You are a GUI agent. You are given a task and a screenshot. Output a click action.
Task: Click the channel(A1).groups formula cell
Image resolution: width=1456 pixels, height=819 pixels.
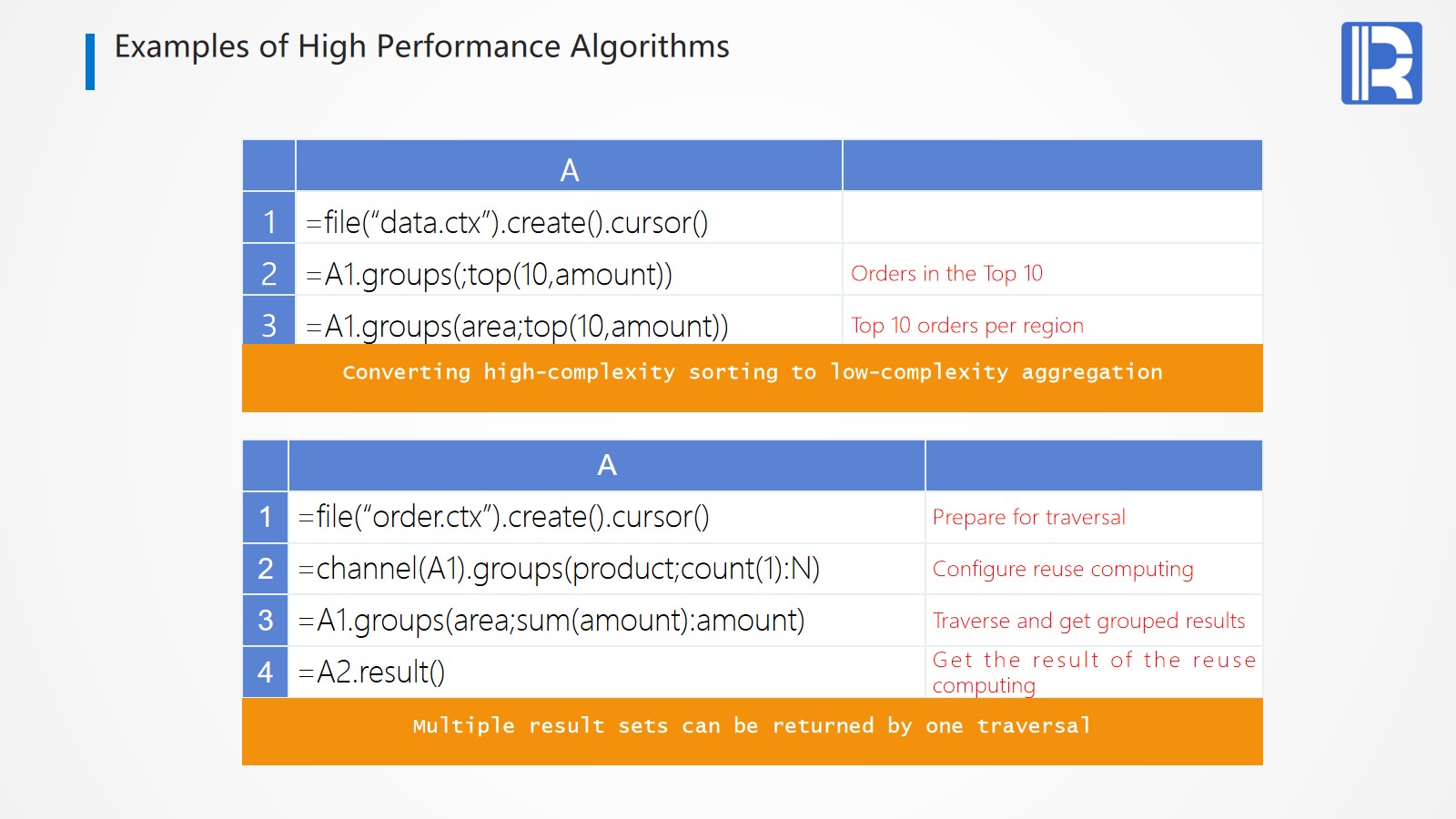click(559, 569)
